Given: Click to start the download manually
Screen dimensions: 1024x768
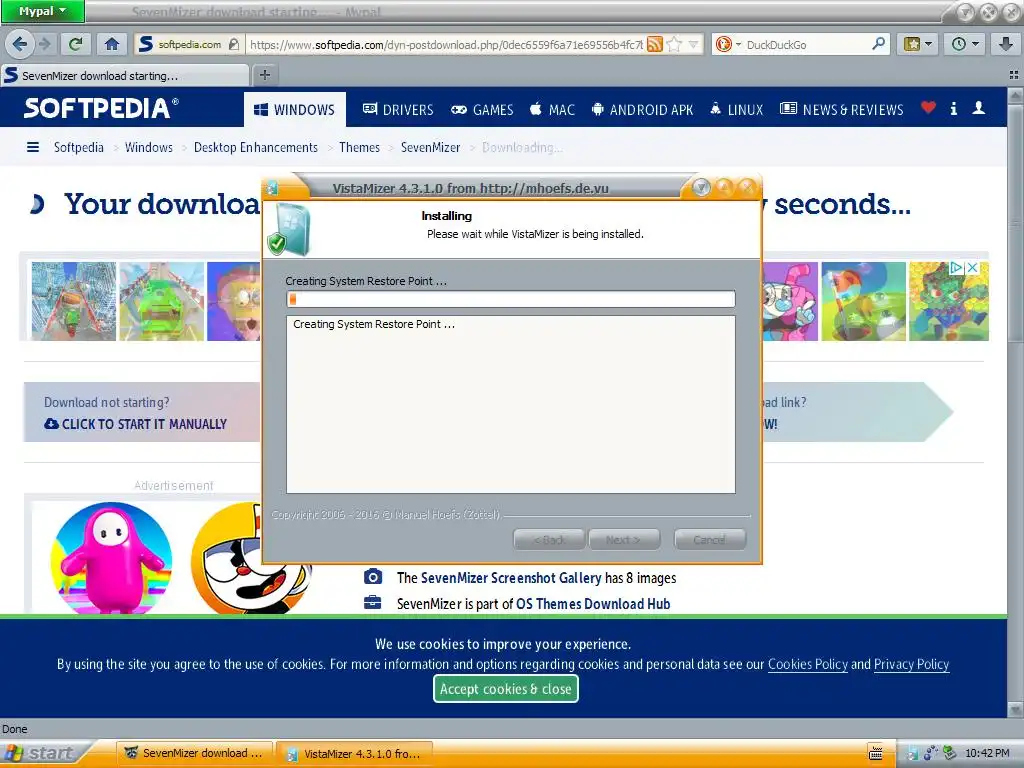Looking at the screenshot, I should point(135,424).
